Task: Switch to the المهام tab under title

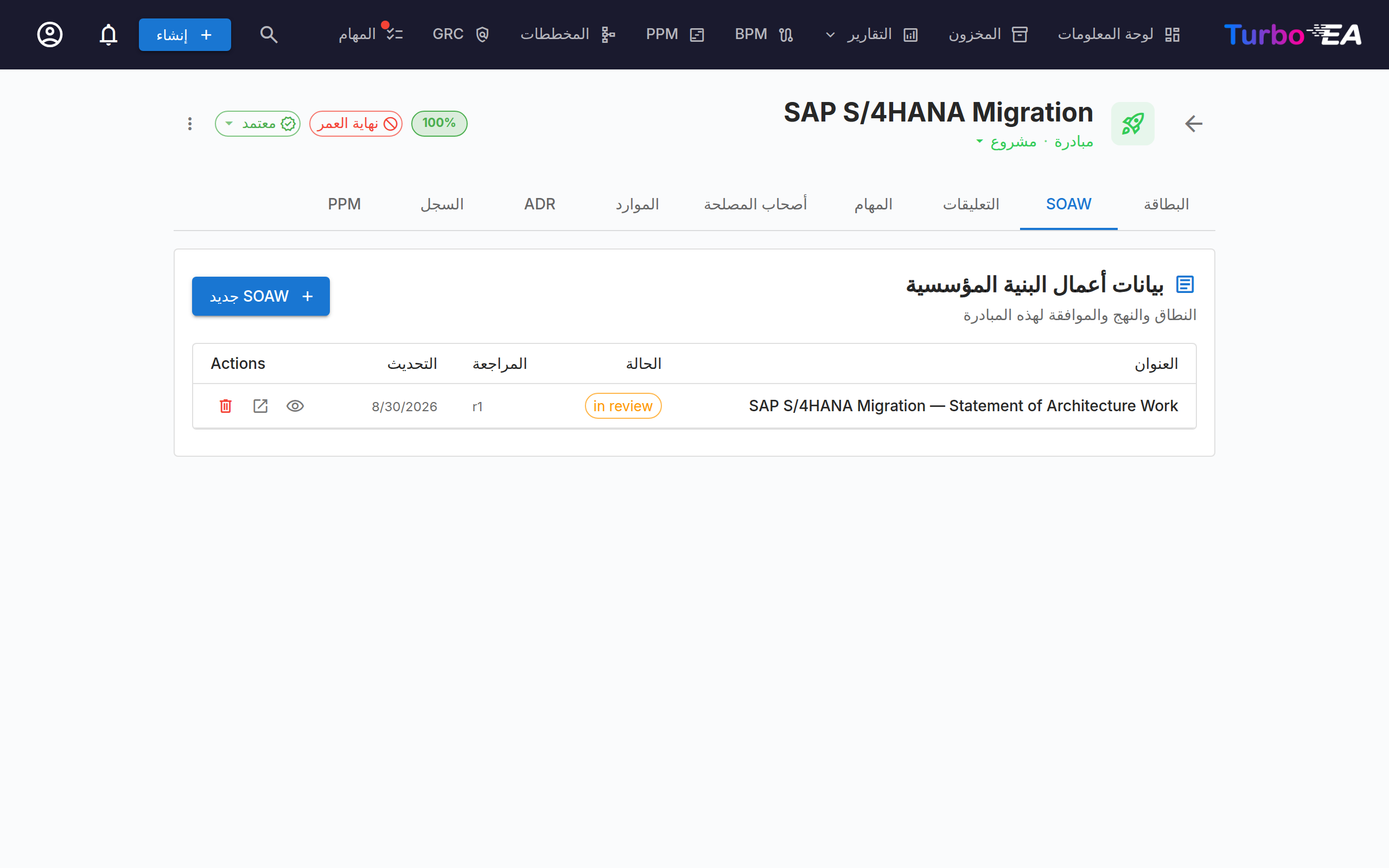Action: pyautogui.click(x=873, y=205)
